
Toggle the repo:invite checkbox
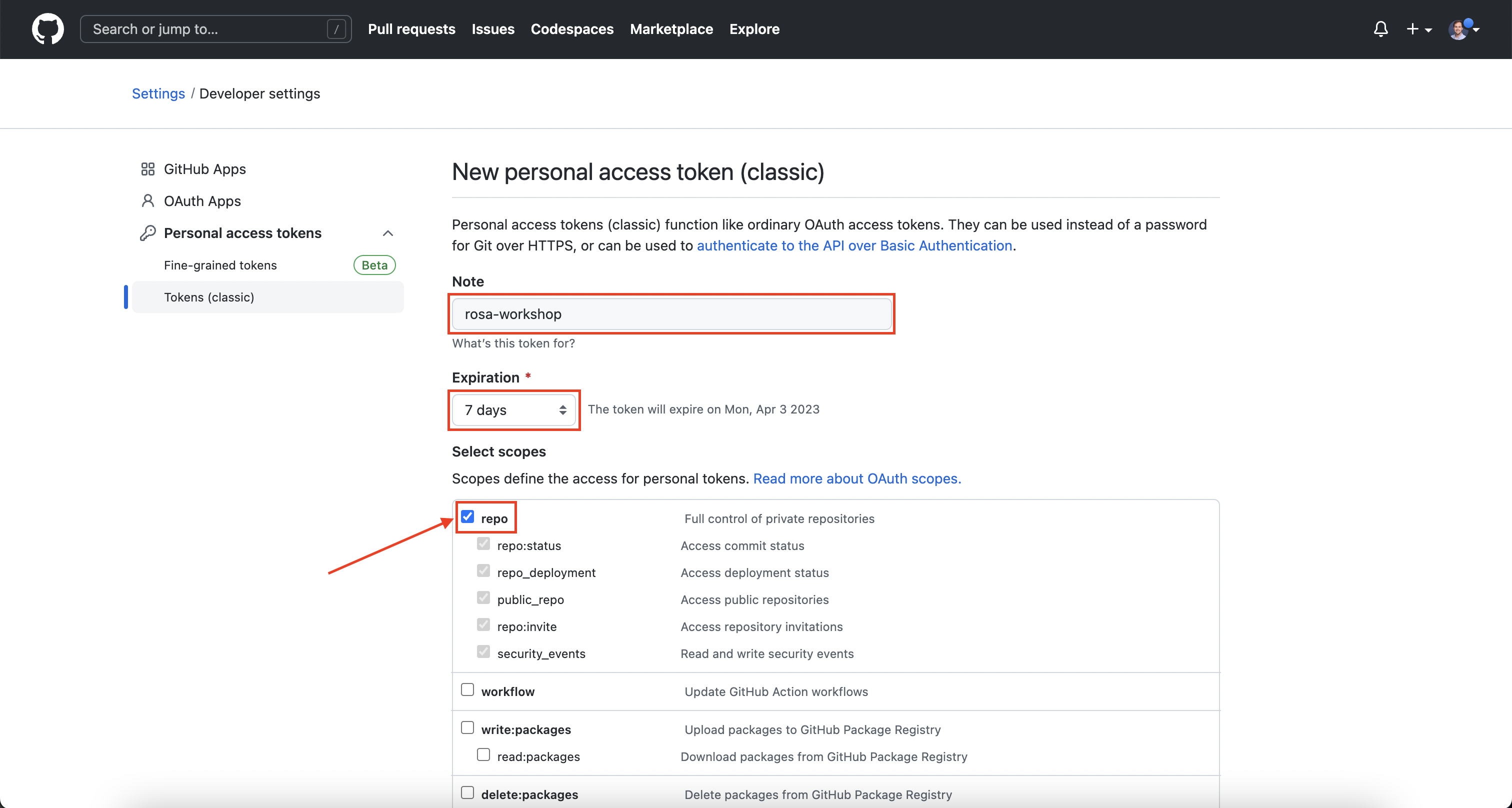(x=483, y=625)
